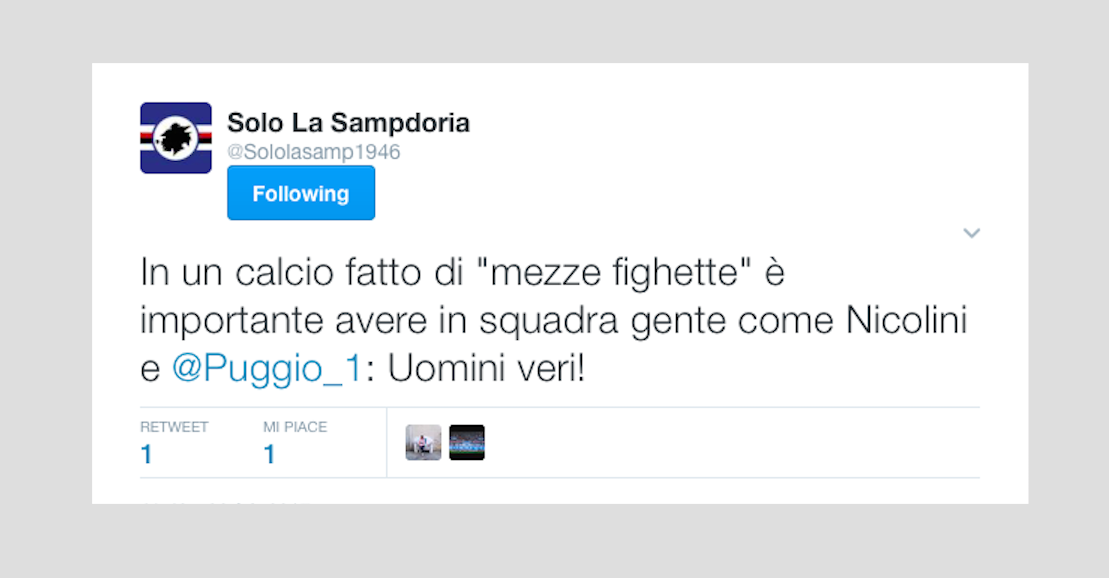Viewport: 1109px width, 578px height.
Task: Expand the tweet actions menu via down arrow
Action: (971, 232)
